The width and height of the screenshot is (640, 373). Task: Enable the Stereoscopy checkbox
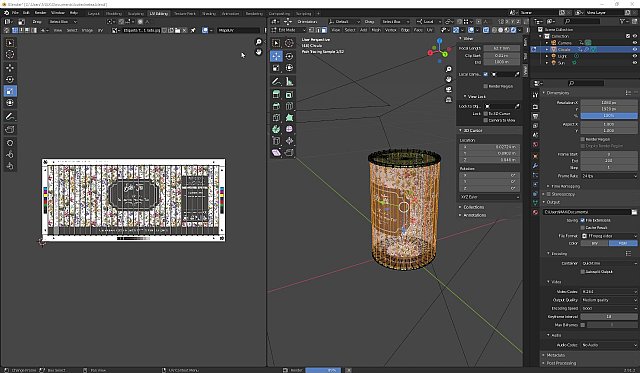coord(549,194)
